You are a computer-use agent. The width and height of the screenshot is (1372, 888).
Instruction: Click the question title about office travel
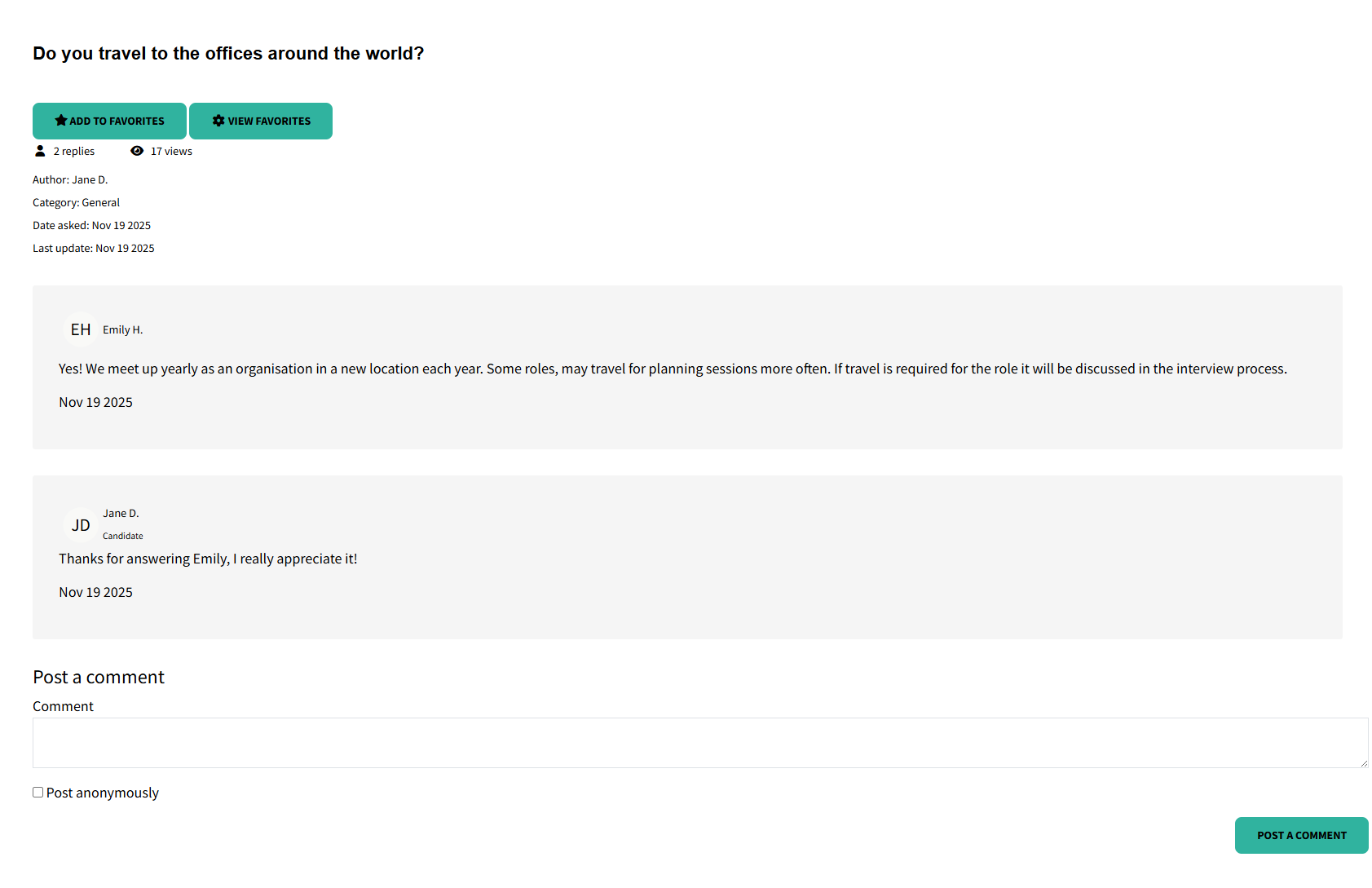(x=227, y=53)
